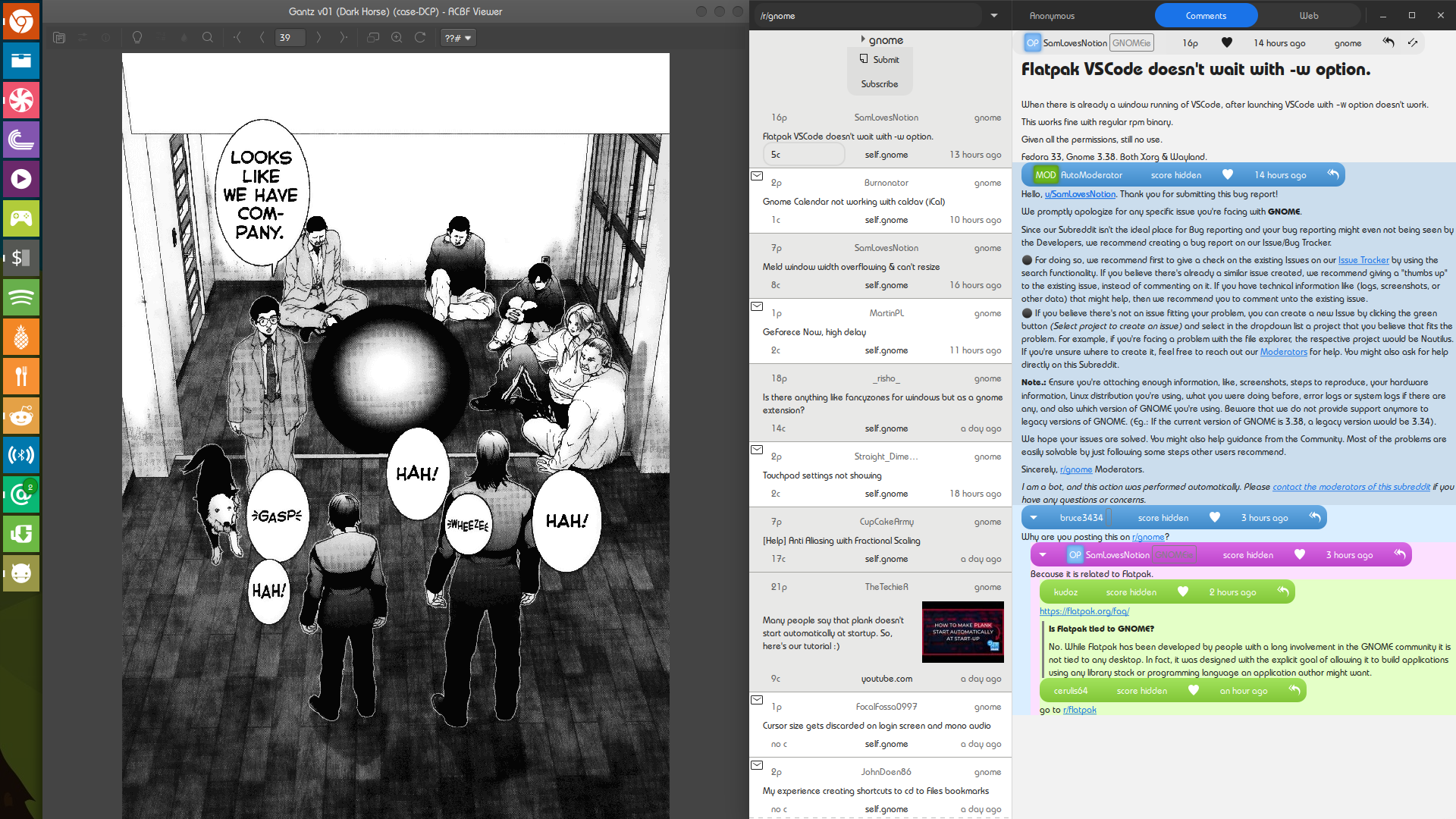Open the https://flatpak.org/faq/ link
This screenshot has width=1456, height=819.
(1084, 611)
